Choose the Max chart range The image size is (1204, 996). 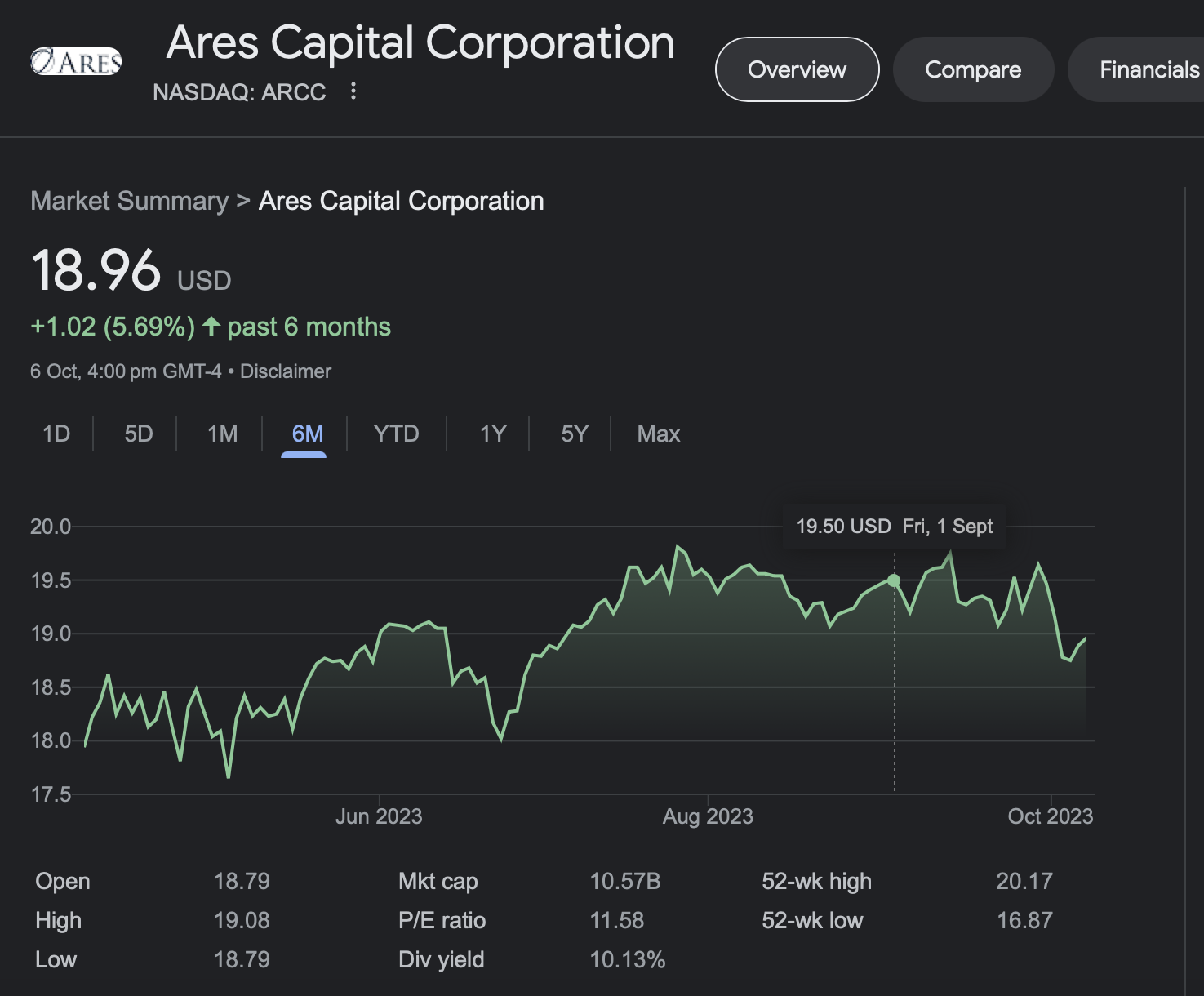pos(658,434)
